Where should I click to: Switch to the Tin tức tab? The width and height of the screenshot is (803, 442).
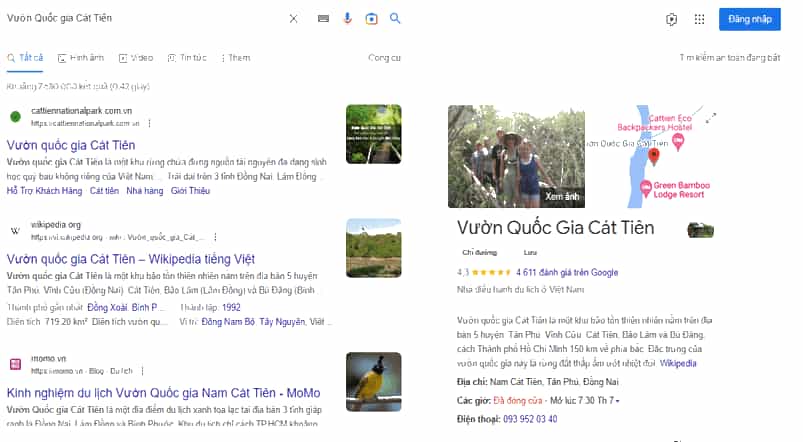[187, 58]
